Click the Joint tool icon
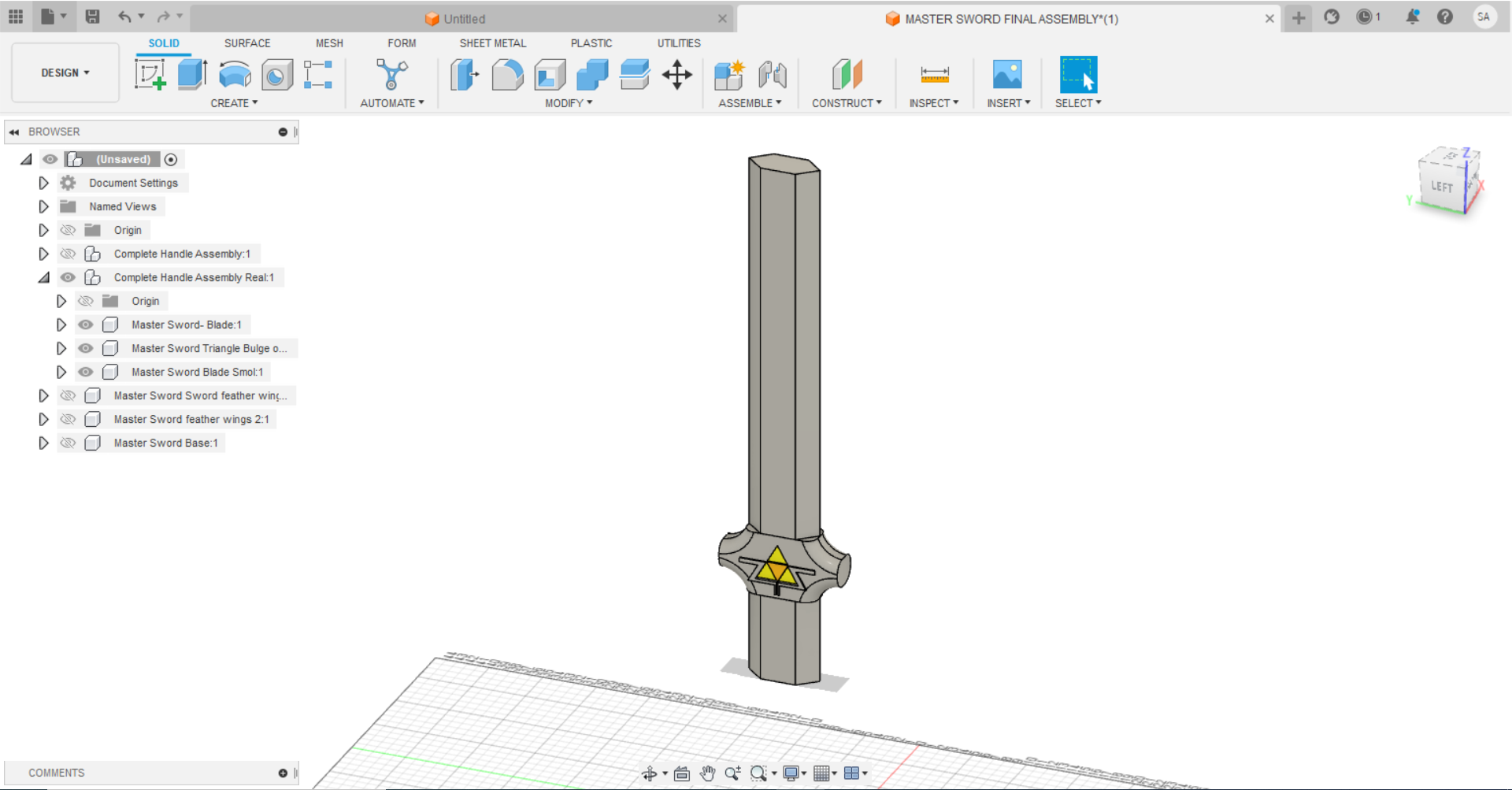This screenshot has width=1512, height=790. (773, 75)
